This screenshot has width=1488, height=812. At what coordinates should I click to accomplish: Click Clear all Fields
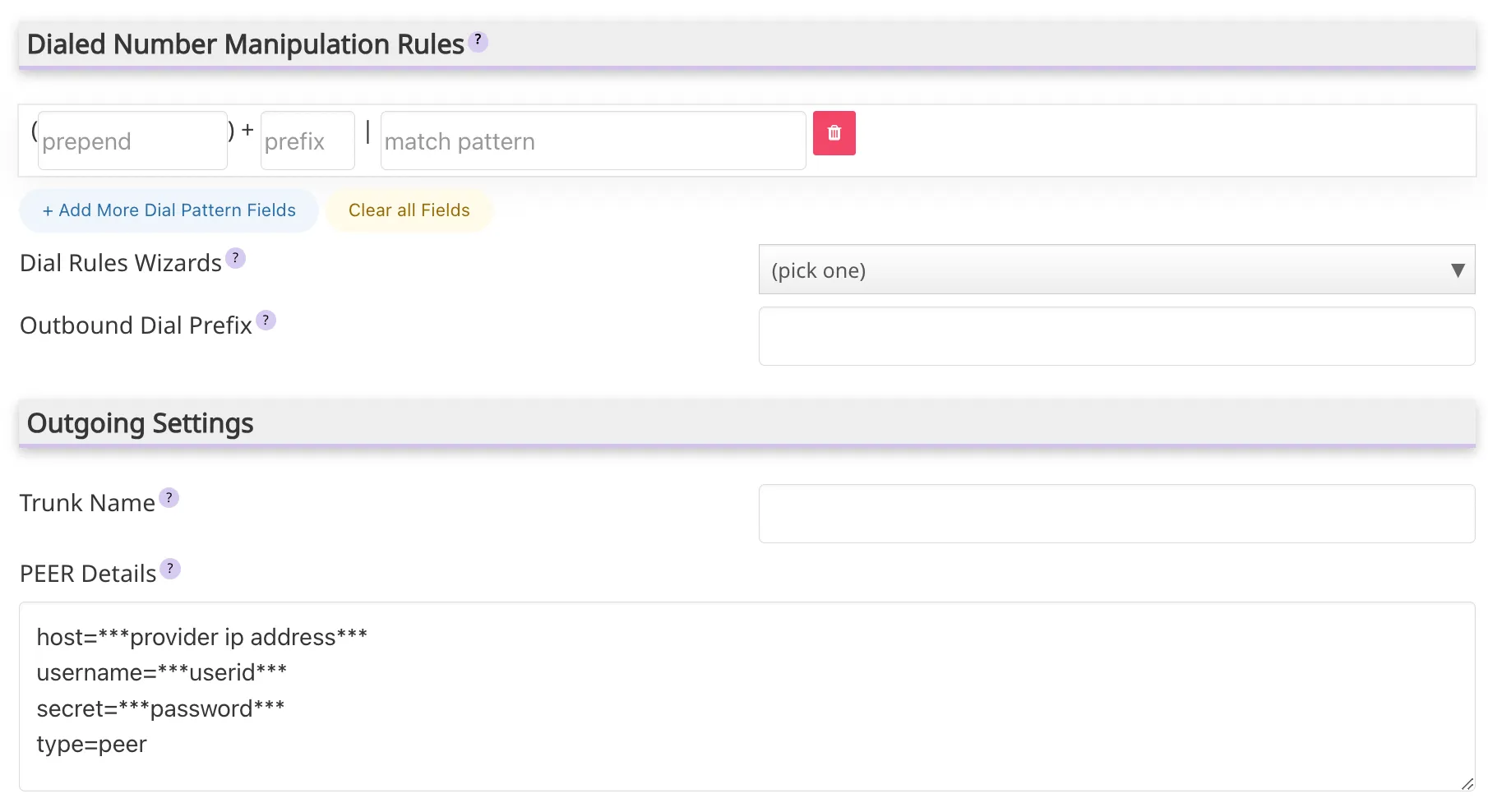click(409, 210)
